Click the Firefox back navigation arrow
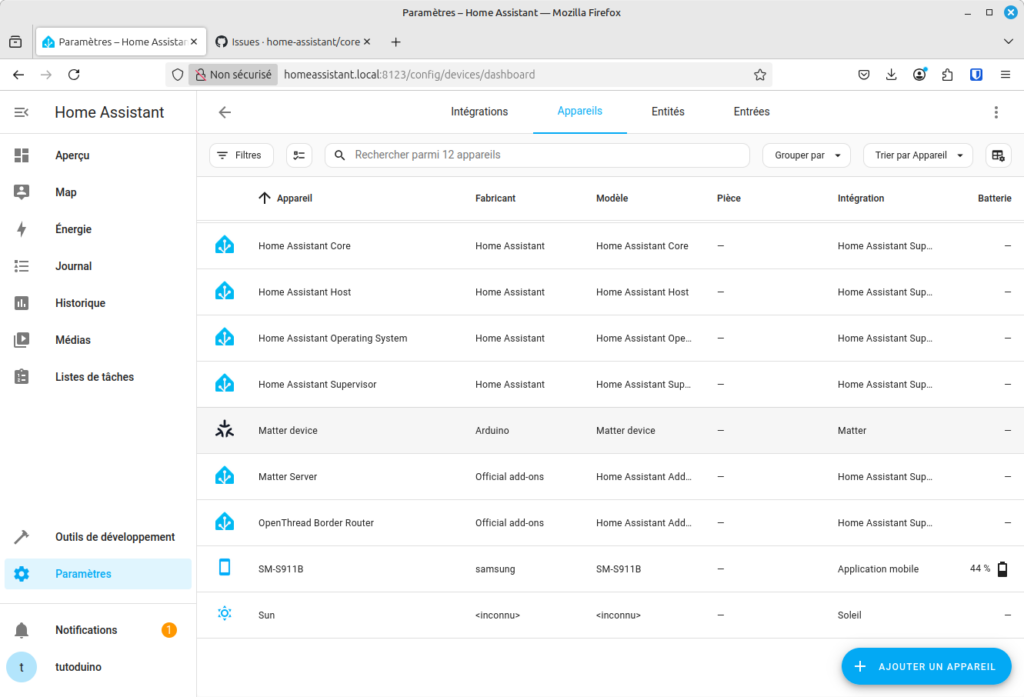 18,74
